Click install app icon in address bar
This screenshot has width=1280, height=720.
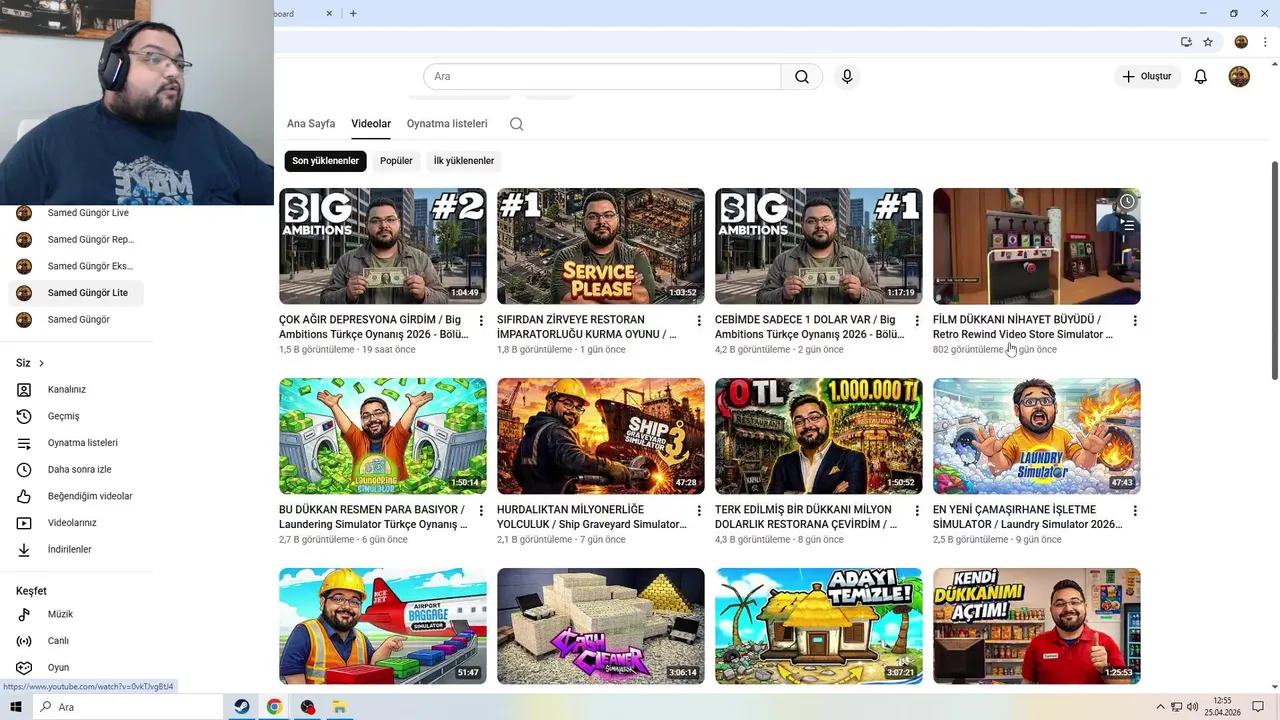tap(1186, 42)
